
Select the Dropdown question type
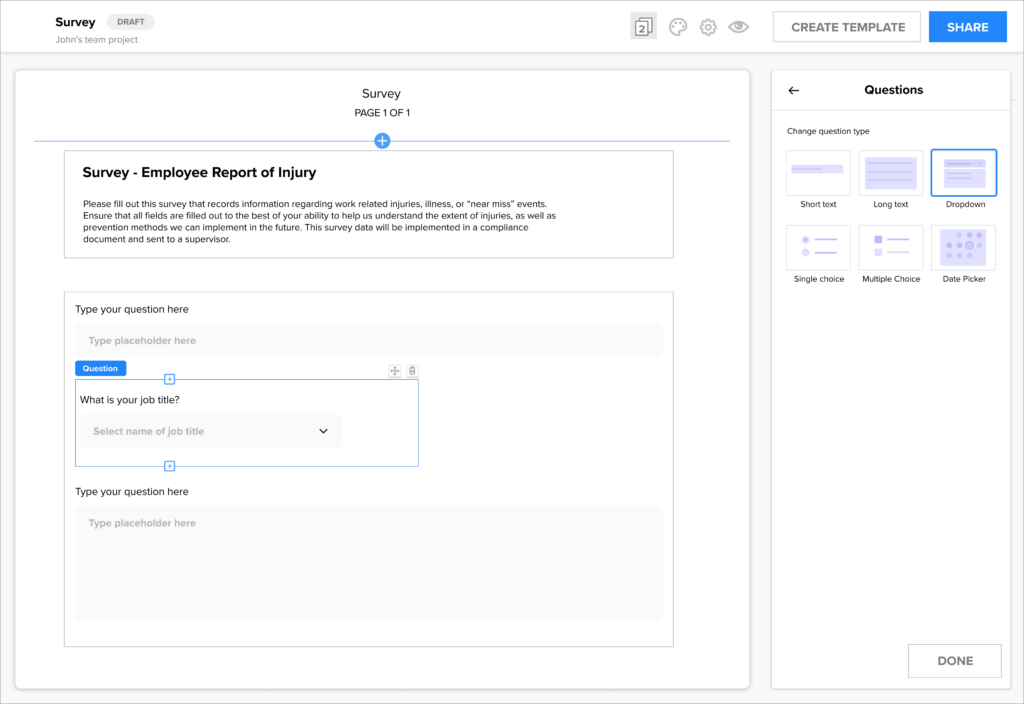pyautogui.click(x=963, y=173)
